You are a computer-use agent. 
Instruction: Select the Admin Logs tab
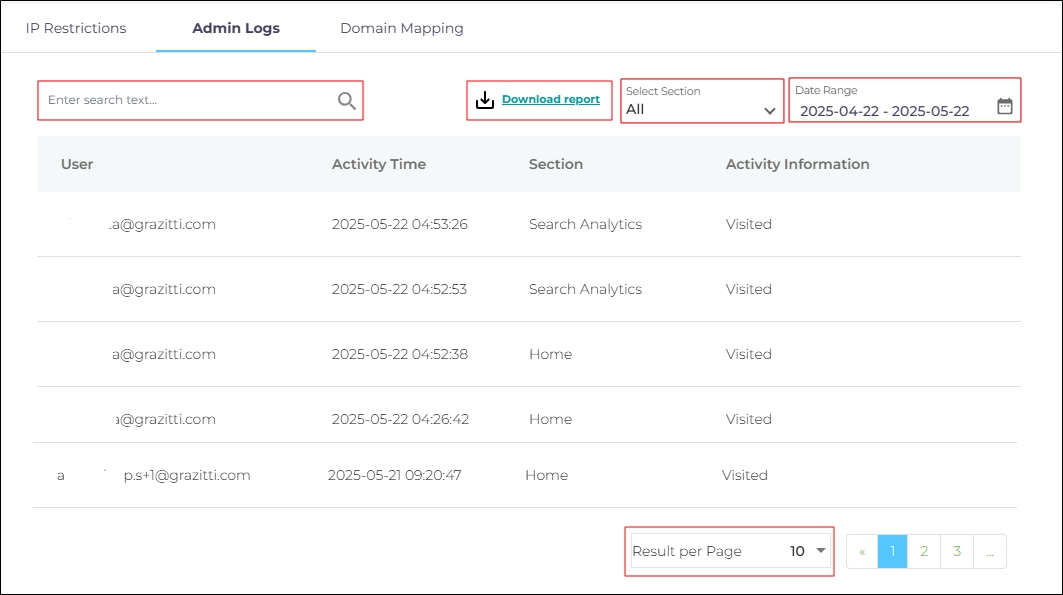[x=236, y=28]
